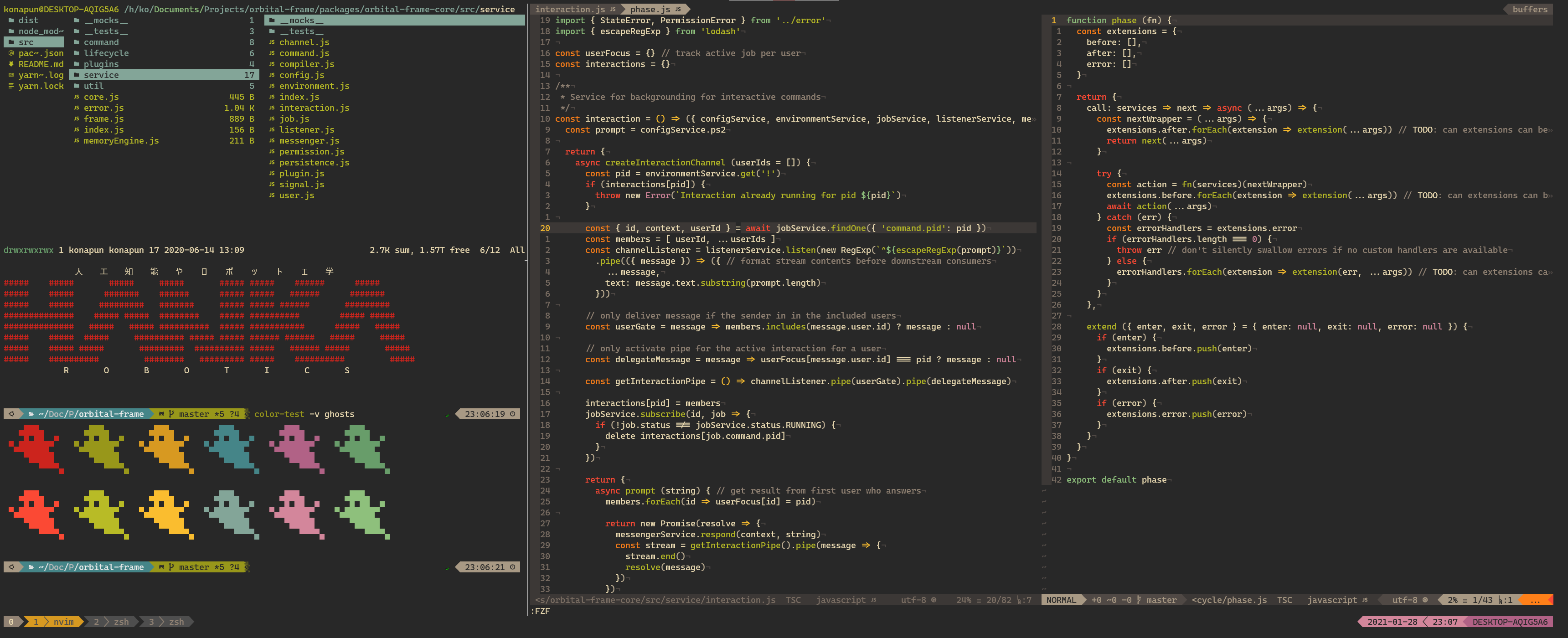Click the README.md file icon
The height and width of the screenshot is (638, 1568).
[11, 64]
